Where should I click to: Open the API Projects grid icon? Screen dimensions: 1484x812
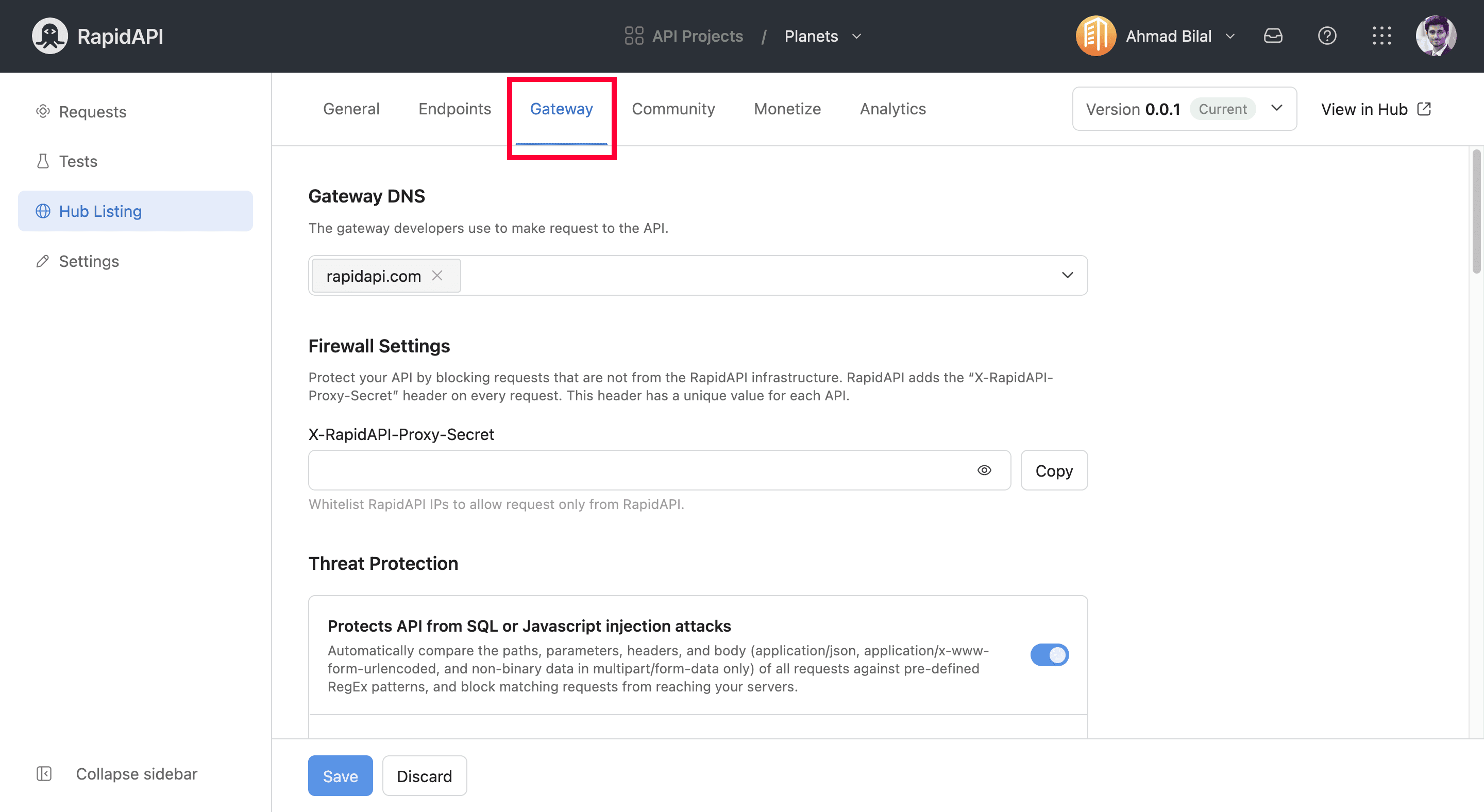[x=634, y=36]
